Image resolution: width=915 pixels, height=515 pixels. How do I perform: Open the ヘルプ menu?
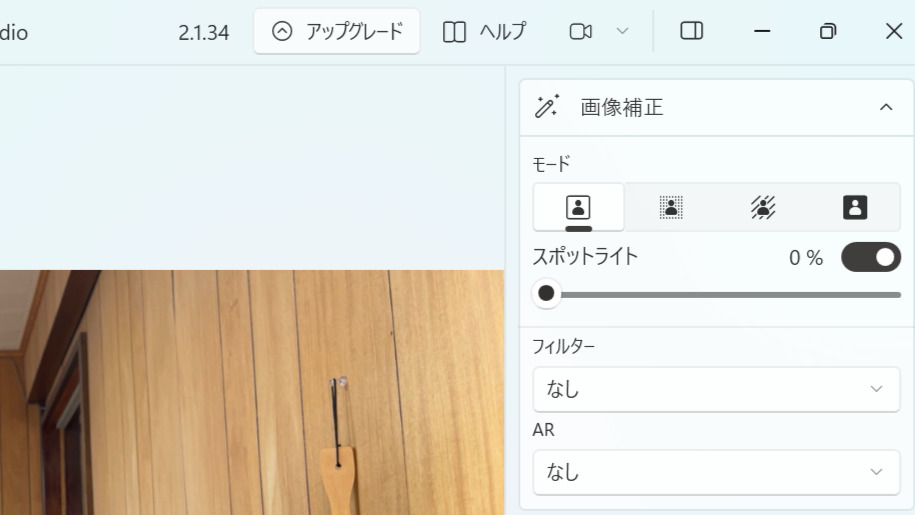click(x=484, y=32)
